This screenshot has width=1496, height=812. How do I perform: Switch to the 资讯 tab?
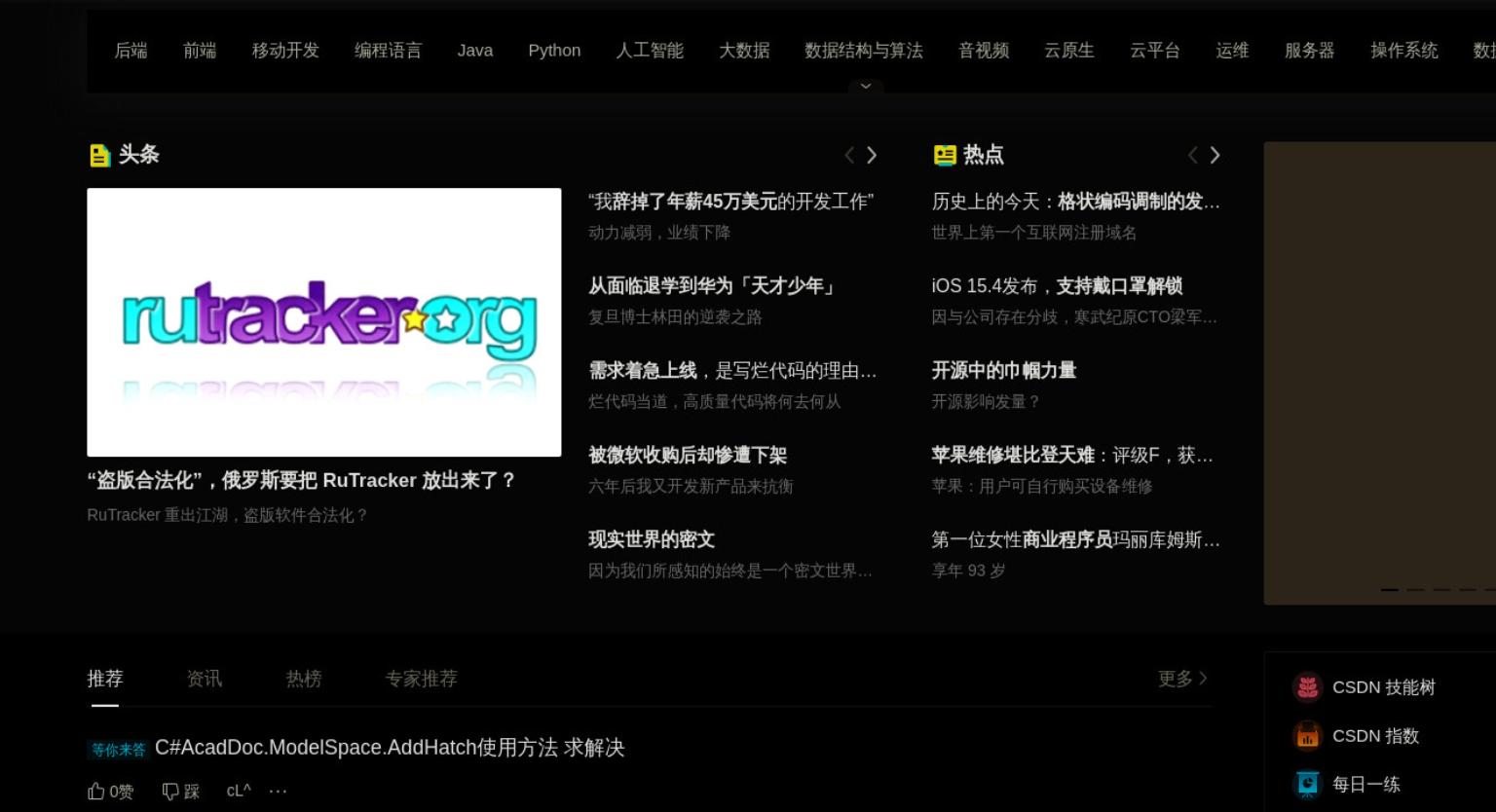pos(205,679)
